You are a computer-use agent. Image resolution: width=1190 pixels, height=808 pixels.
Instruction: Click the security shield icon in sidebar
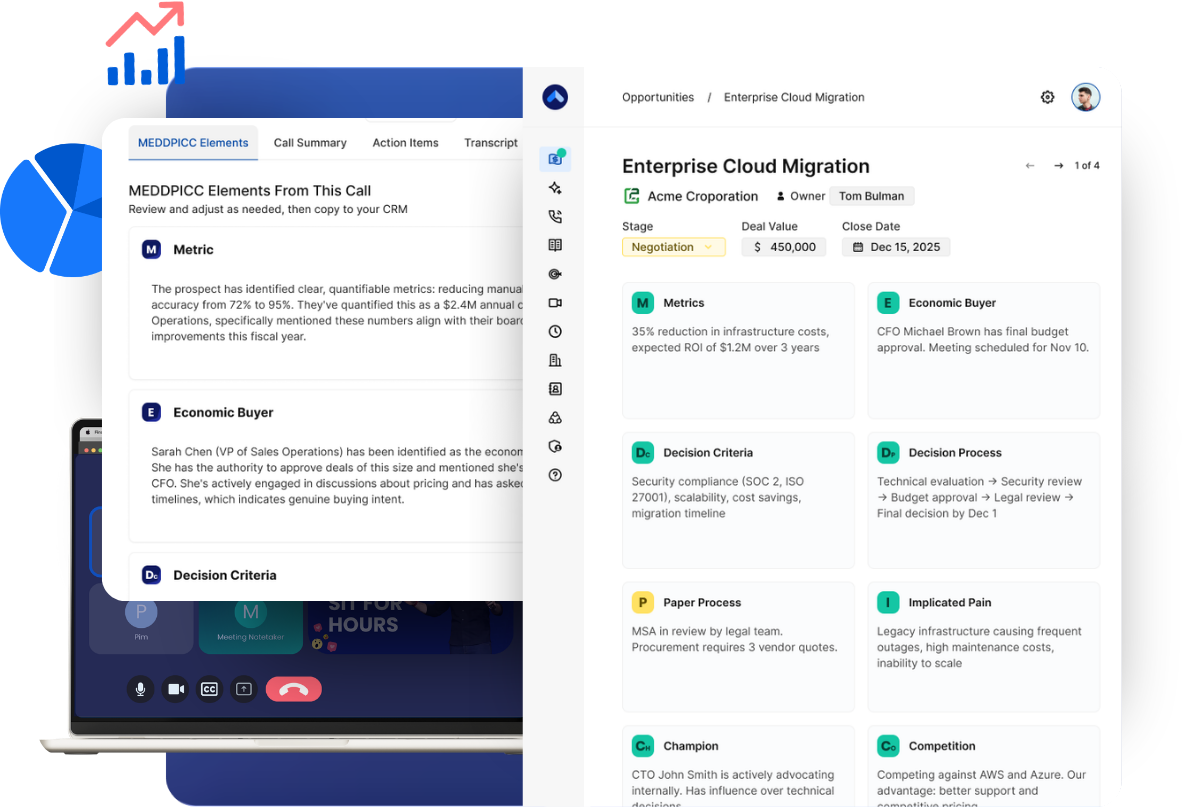pyautogui.click(x=555, y=446)
